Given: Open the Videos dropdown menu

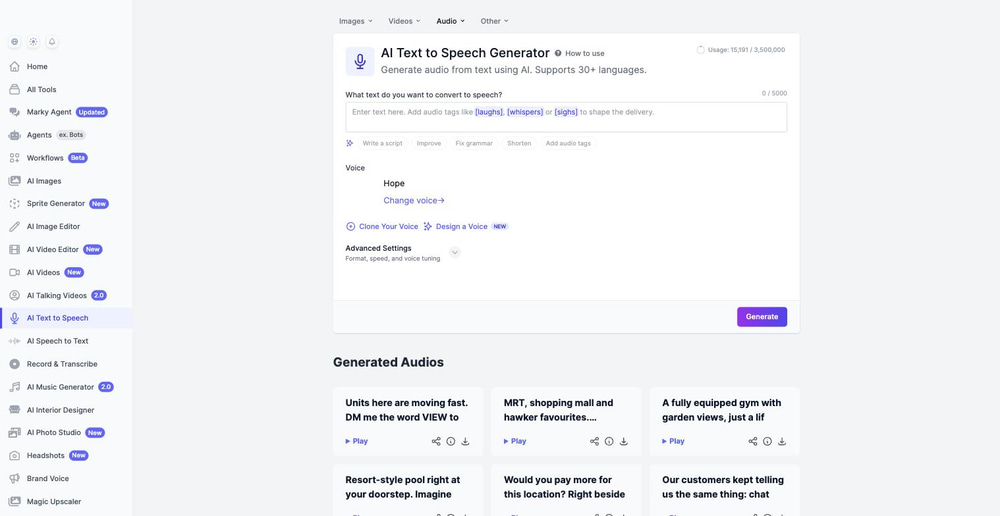Looking at the screenshot, I should click(404, 21).
